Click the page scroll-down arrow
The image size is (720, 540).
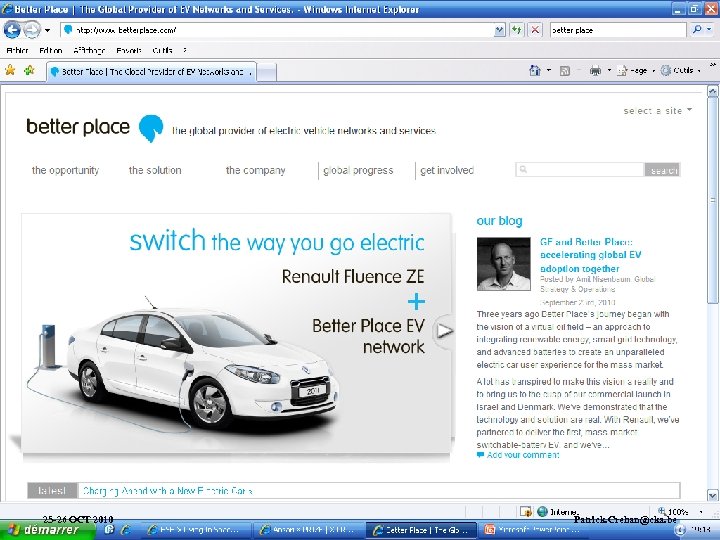coord(712,495)
